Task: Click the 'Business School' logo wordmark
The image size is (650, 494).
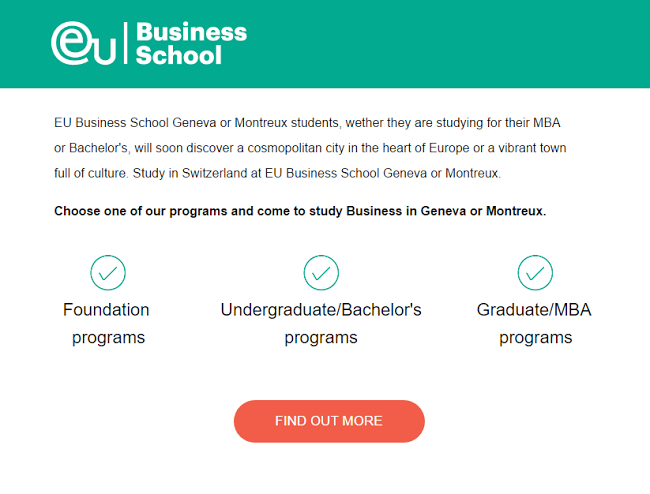Action: (191, 43)
